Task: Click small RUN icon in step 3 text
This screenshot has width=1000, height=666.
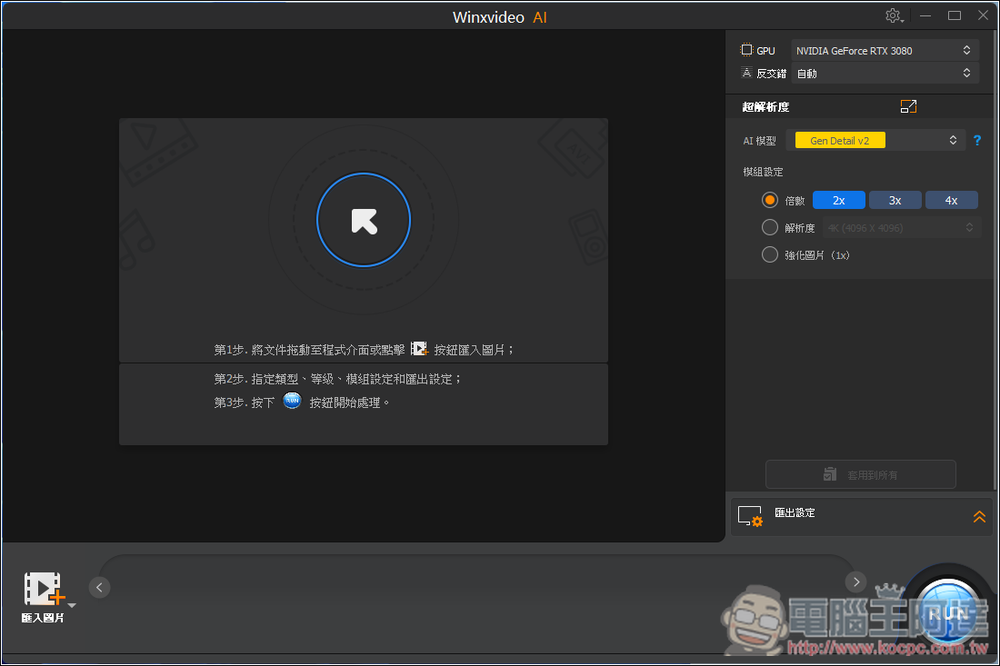Action: pyautogui.click(x=291, y=401)
